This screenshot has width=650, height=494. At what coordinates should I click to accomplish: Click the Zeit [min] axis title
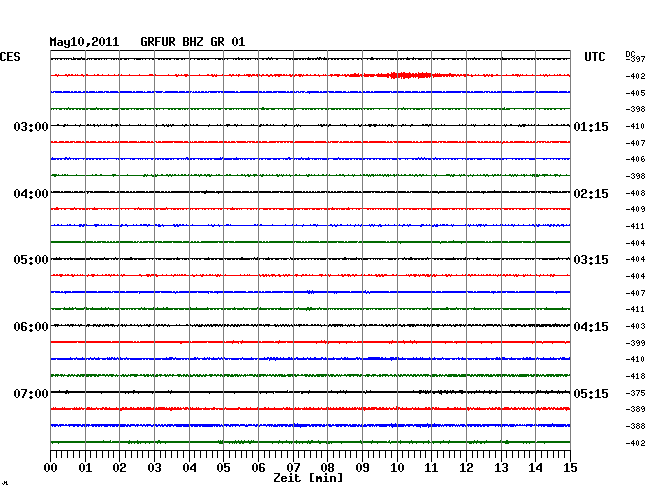click(x=308, y=478)
